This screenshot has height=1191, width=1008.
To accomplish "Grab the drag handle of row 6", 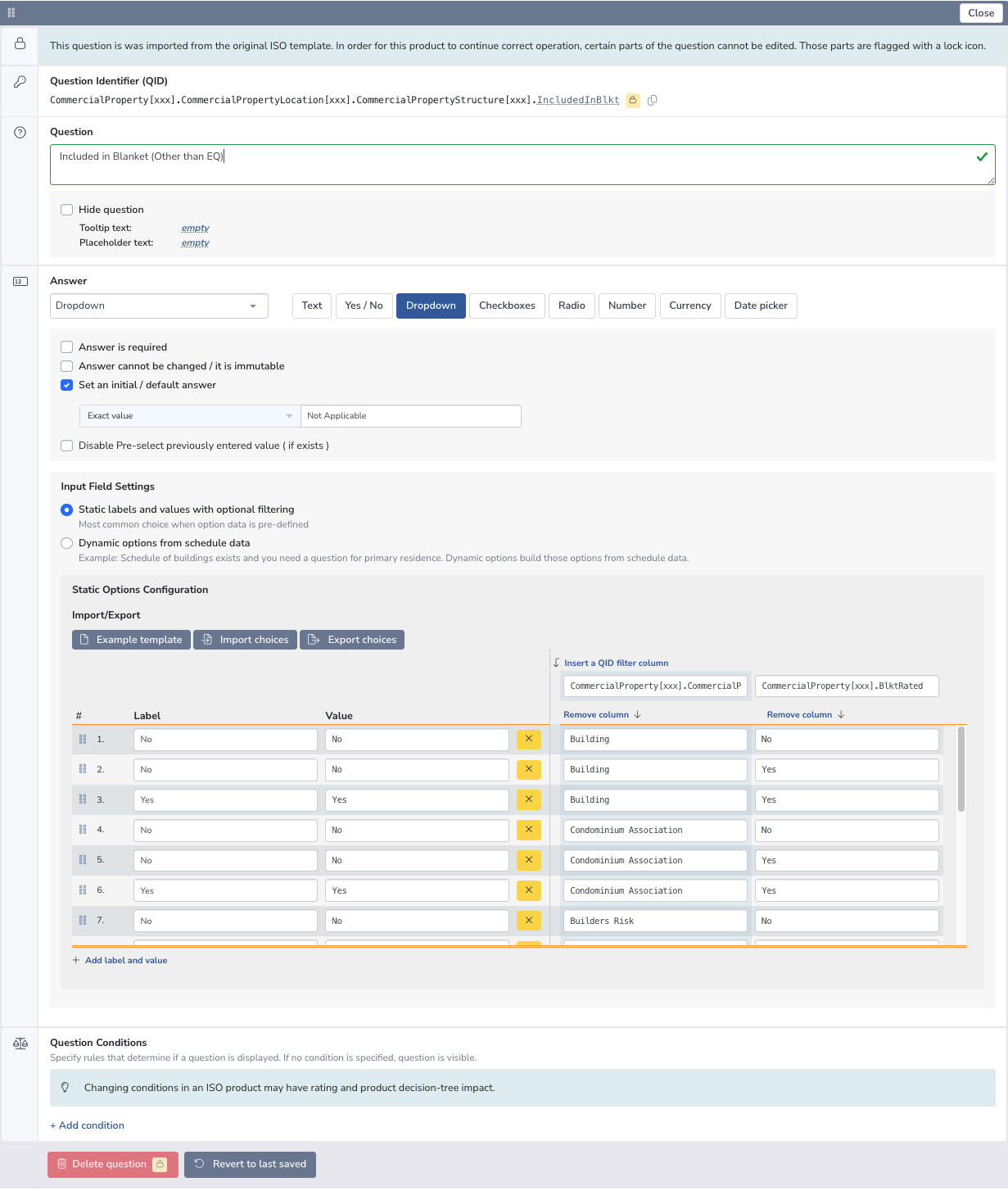I will coord(83,890).
